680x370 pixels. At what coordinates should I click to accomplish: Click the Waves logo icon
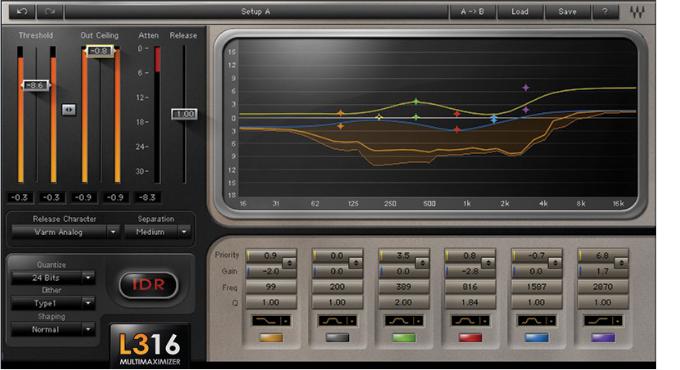click(x=637, y=12)
